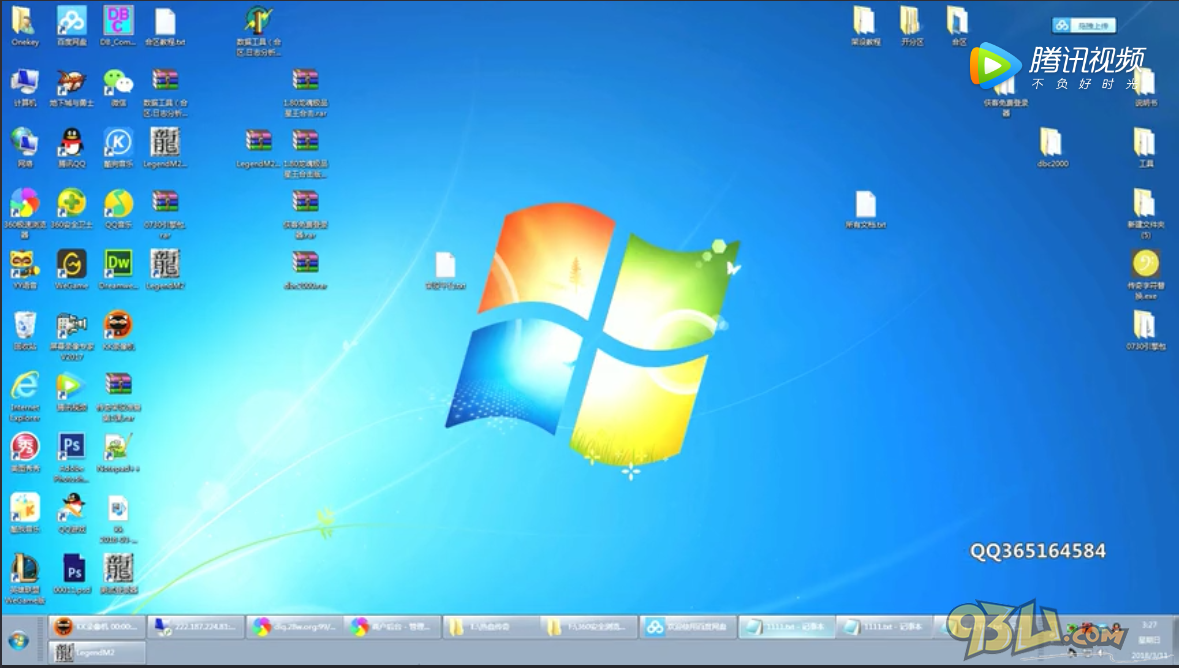Open the 腾讯视频 desktop shortcut
1179x668 pixels.
click(71, 392)
